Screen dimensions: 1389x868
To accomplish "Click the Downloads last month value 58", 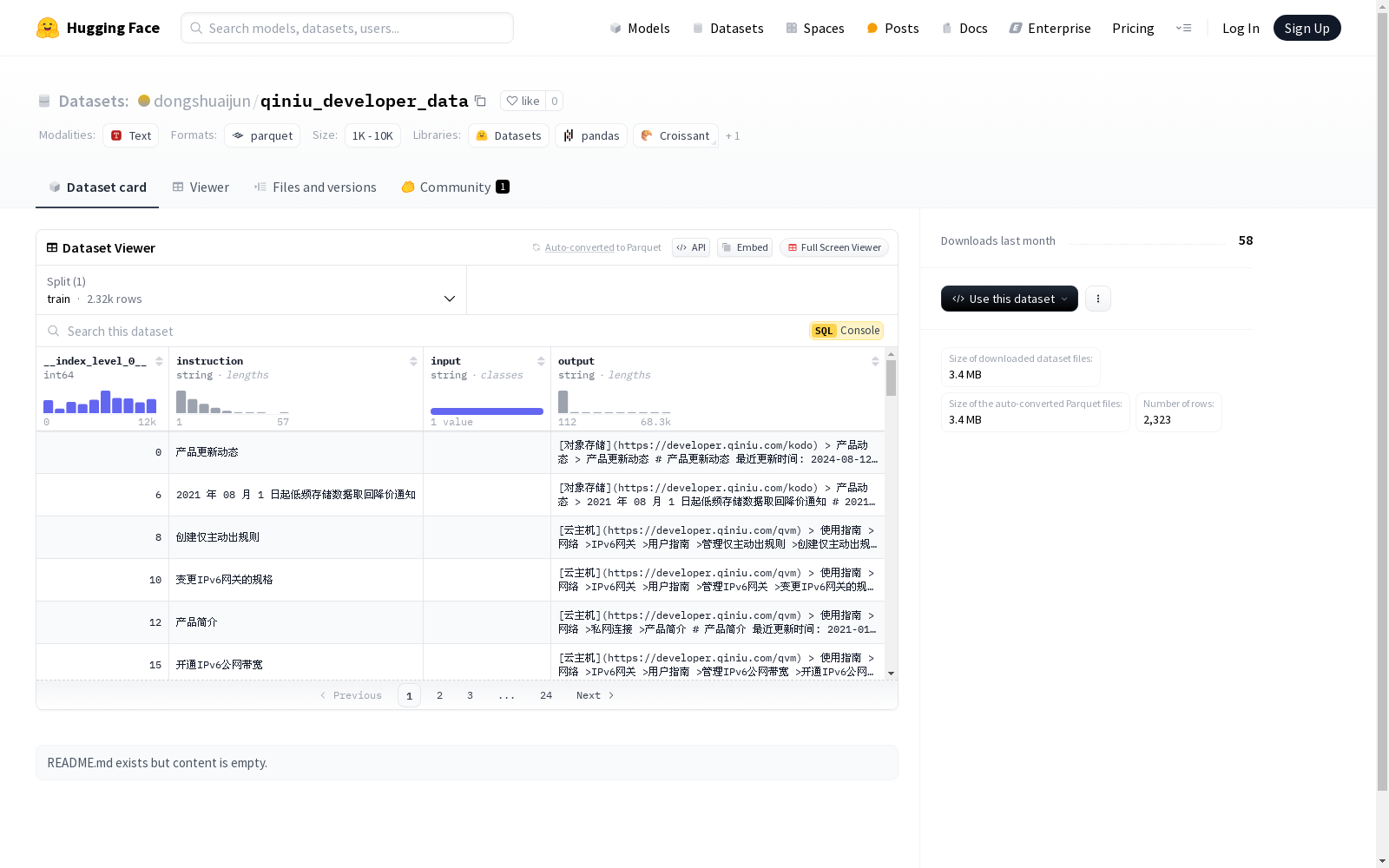I will [x=1246, y=240].
